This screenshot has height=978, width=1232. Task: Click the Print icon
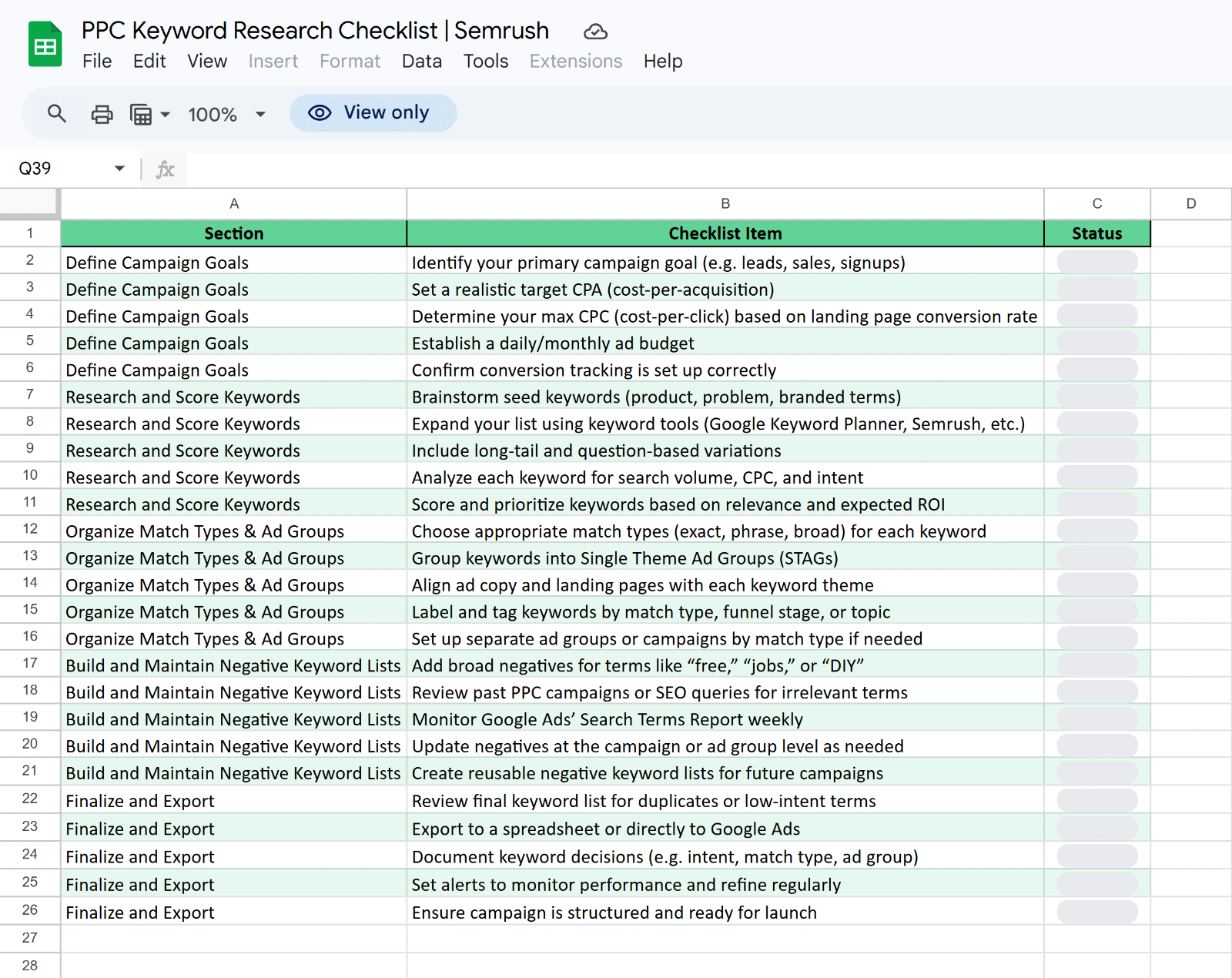pyautogui.click(x=102, y=113)
